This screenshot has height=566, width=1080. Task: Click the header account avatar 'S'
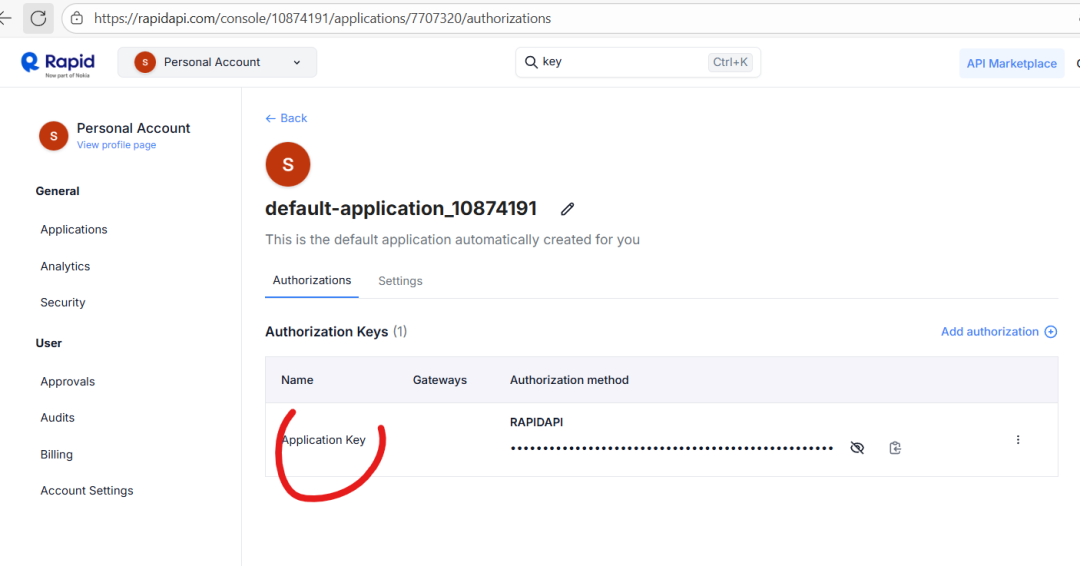point(145,62)
